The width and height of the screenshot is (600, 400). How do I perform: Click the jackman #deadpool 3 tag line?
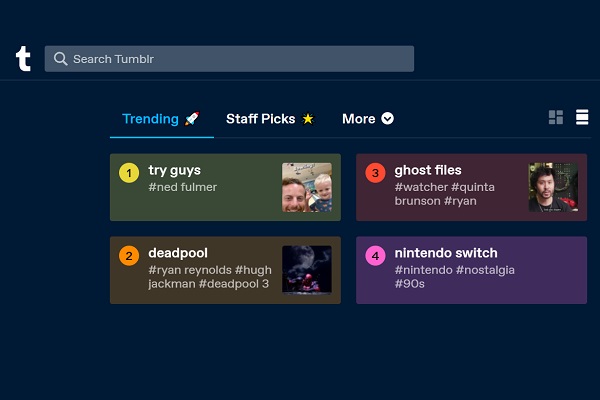pyautogui.click(x=209, y=284)
